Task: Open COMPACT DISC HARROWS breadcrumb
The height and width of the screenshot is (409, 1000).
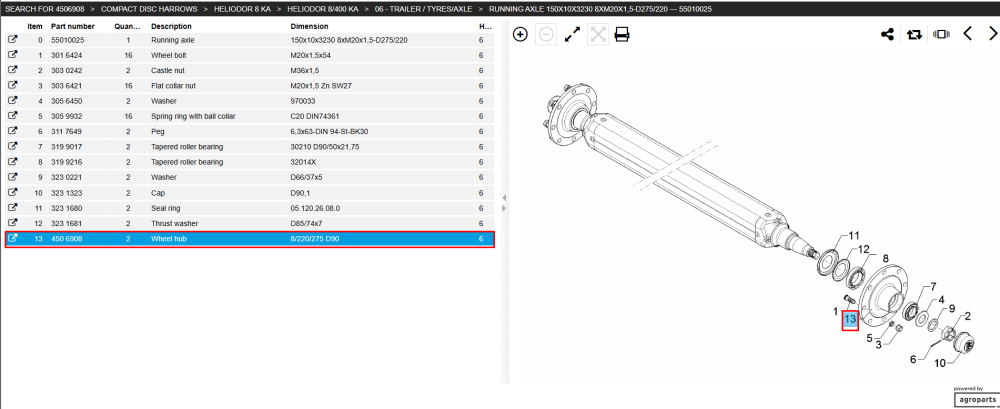Action: (149, 9)
